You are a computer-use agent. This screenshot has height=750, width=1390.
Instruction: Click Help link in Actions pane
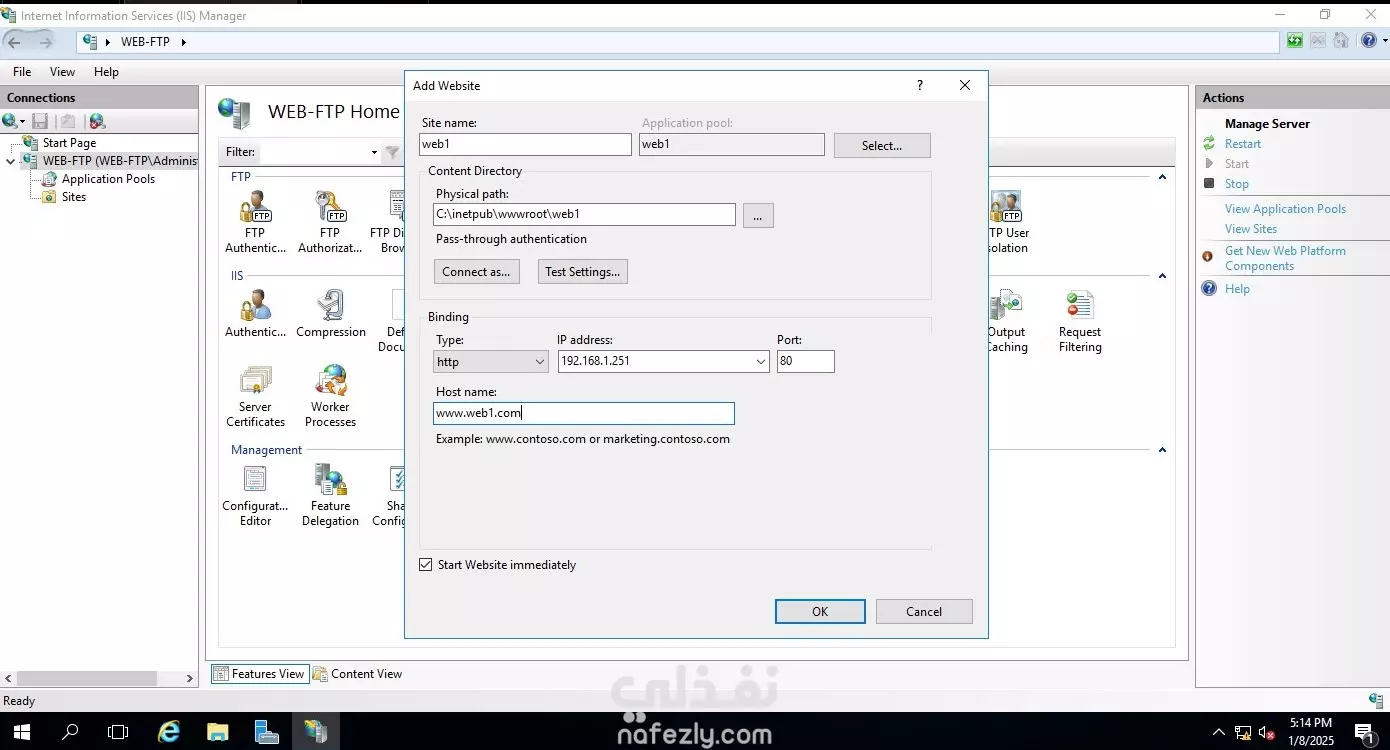1237,289
